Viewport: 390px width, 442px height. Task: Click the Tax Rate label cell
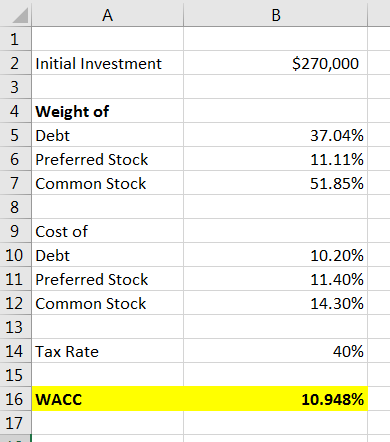[x=107, y=351]
